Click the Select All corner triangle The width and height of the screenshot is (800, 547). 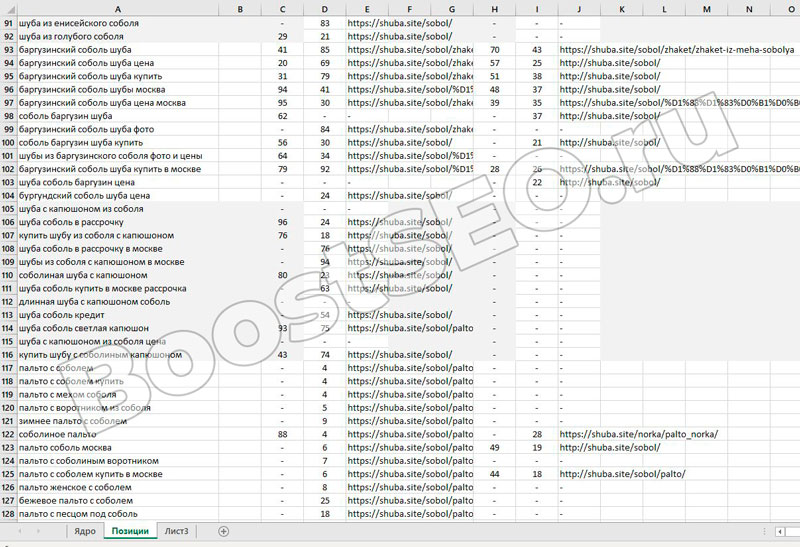[9, 9]
